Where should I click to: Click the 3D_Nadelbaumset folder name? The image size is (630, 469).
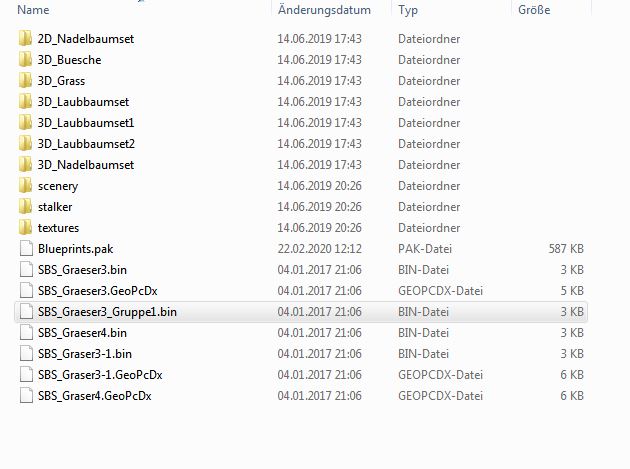coord(86,165)
